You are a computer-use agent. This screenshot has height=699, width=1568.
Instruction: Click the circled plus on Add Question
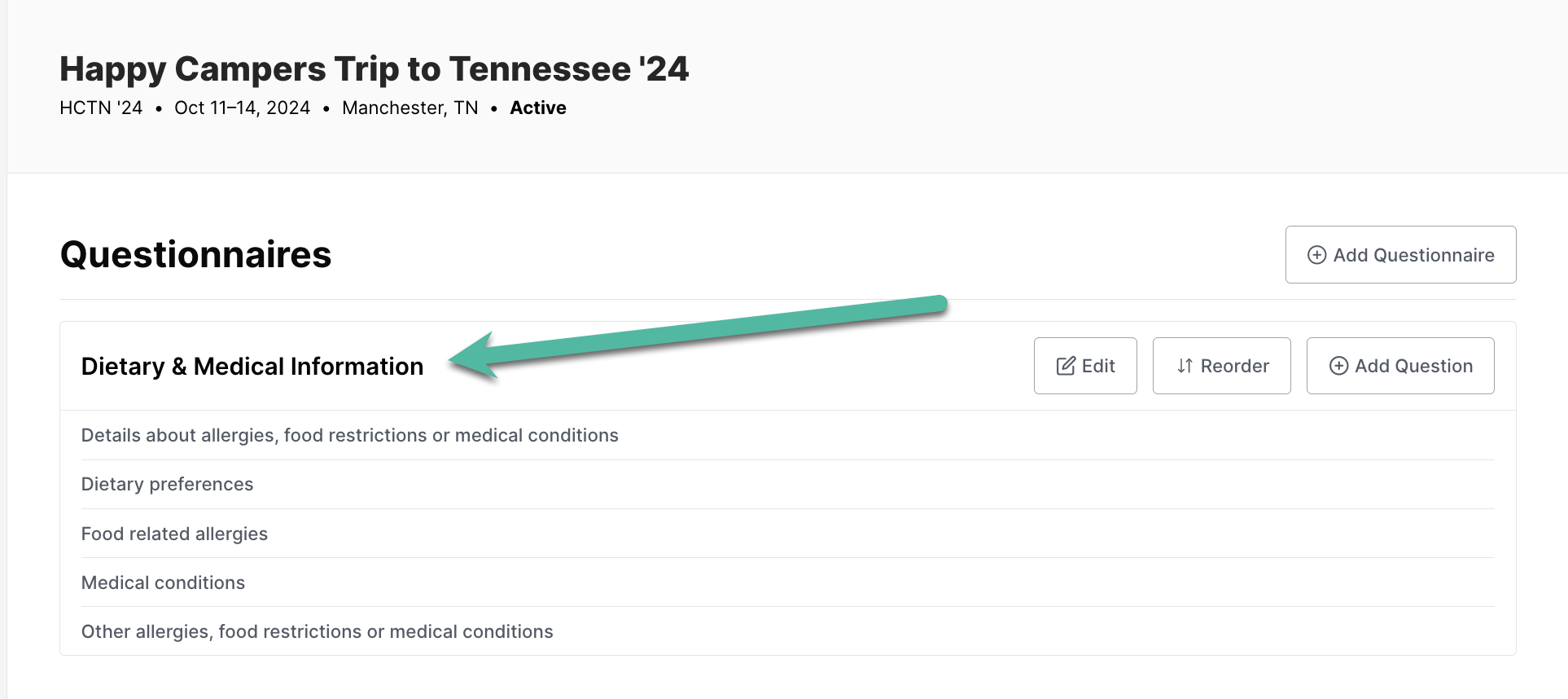tap(1338, 366)
